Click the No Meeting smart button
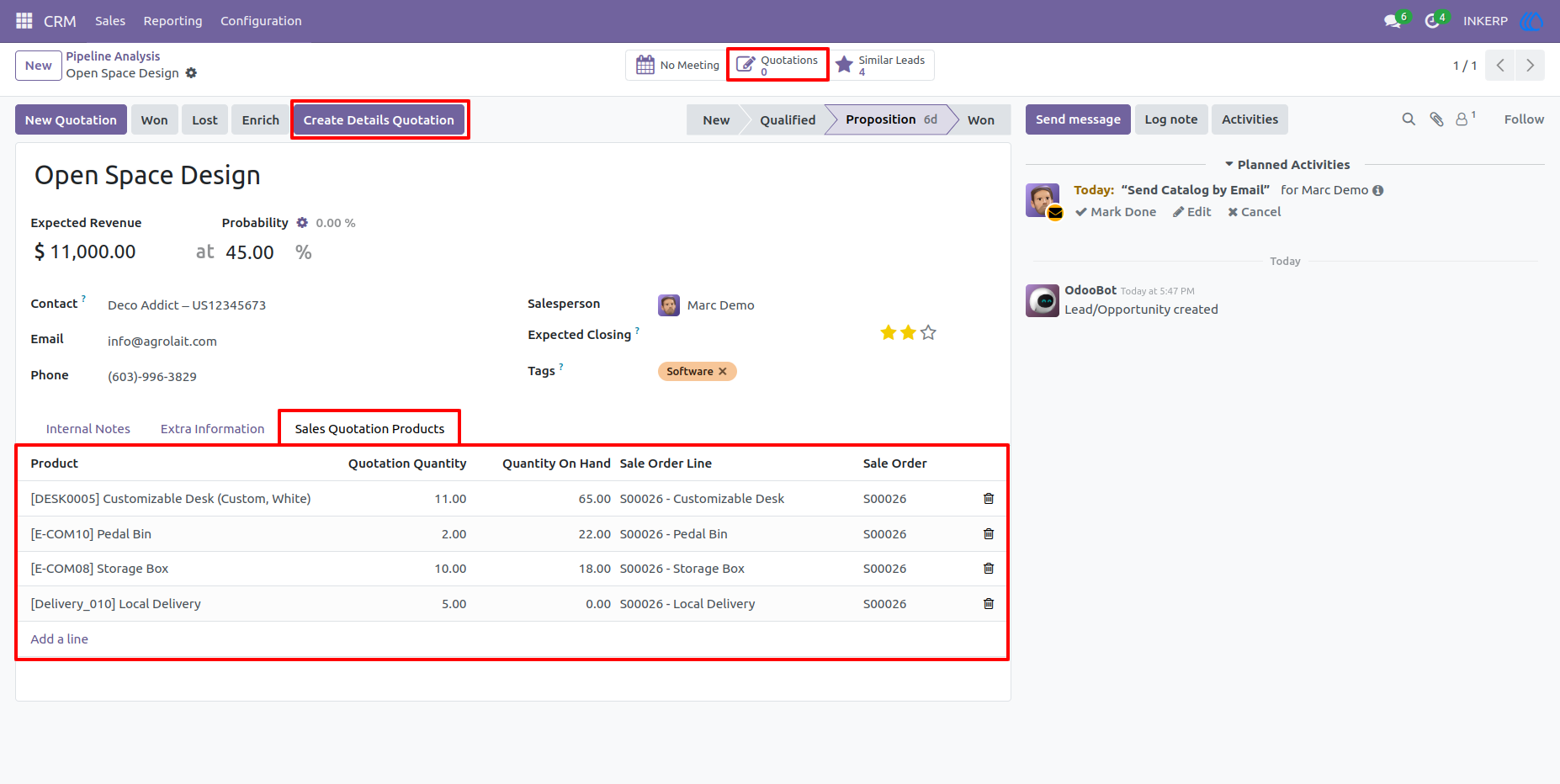 677,65
